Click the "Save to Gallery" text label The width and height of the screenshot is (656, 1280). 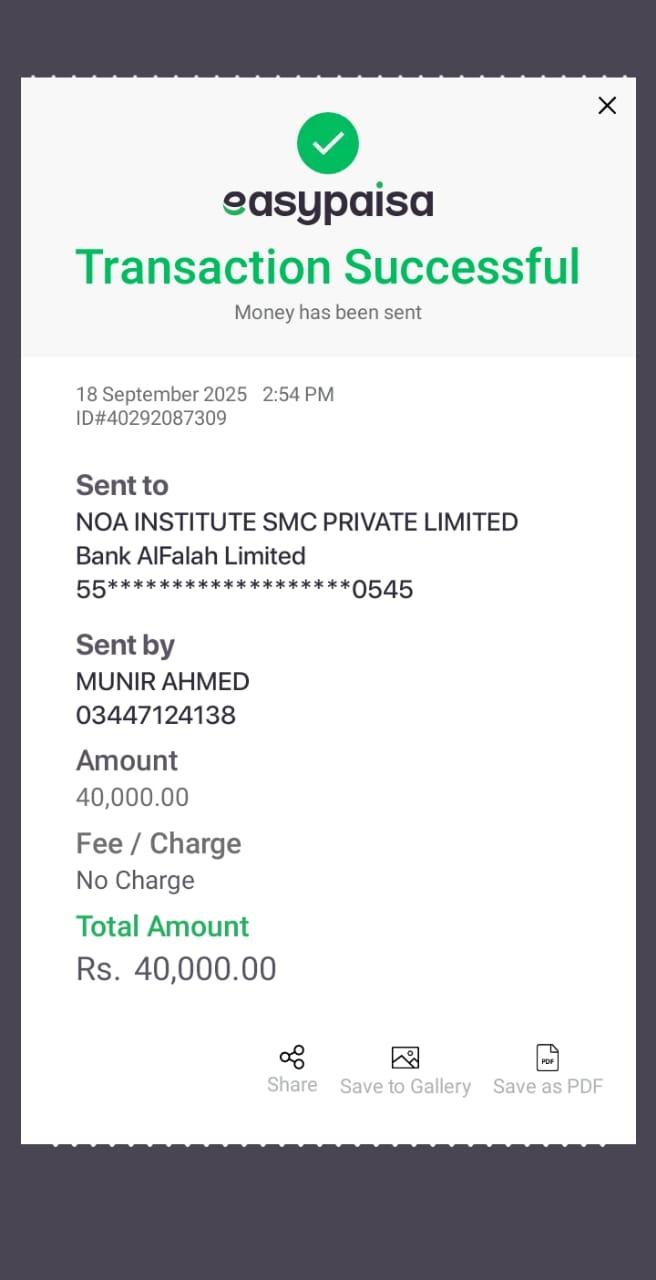coord(405,1086)
